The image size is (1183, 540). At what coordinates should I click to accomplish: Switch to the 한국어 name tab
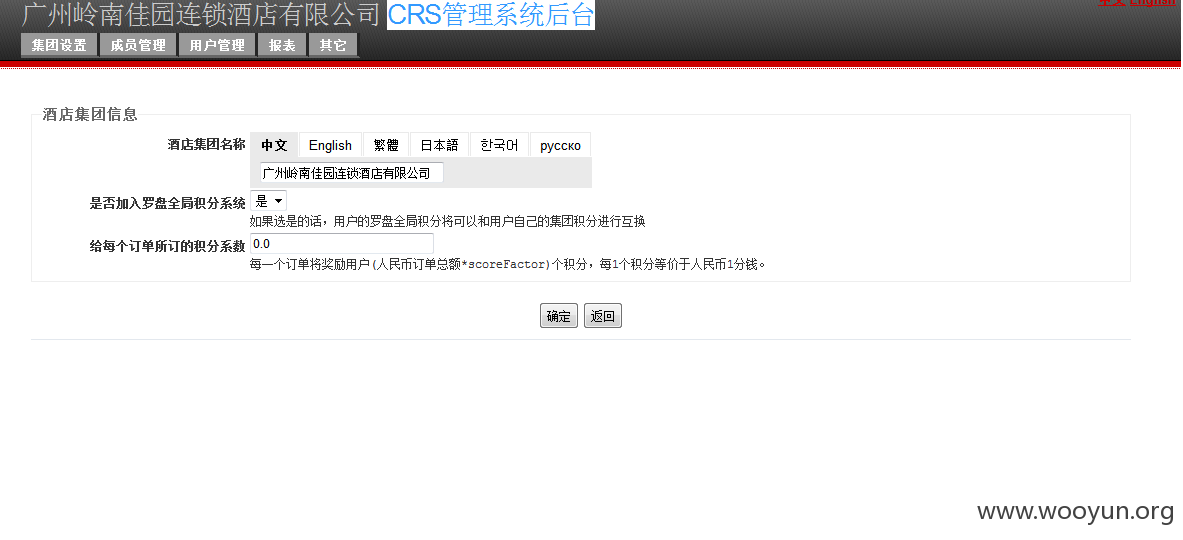(499, 145)
